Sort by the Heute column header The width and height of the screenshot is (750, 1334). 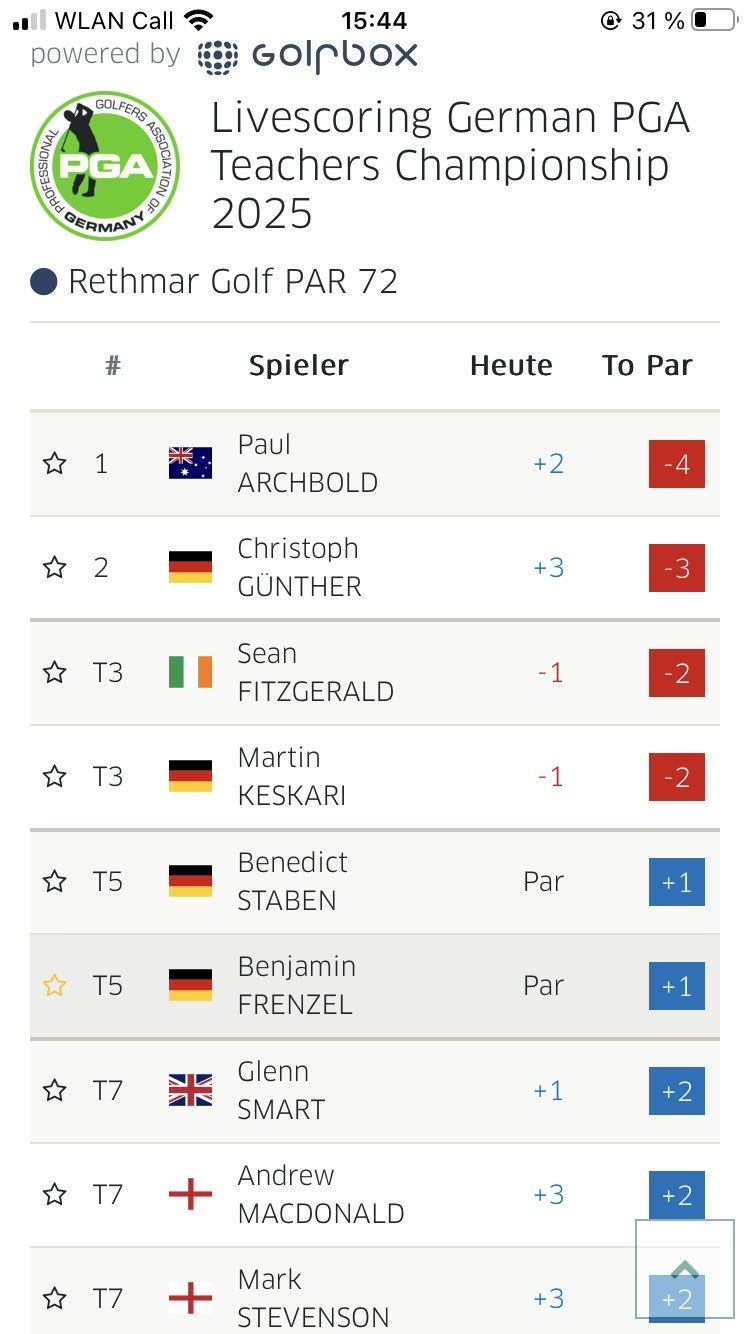point(510,366)
